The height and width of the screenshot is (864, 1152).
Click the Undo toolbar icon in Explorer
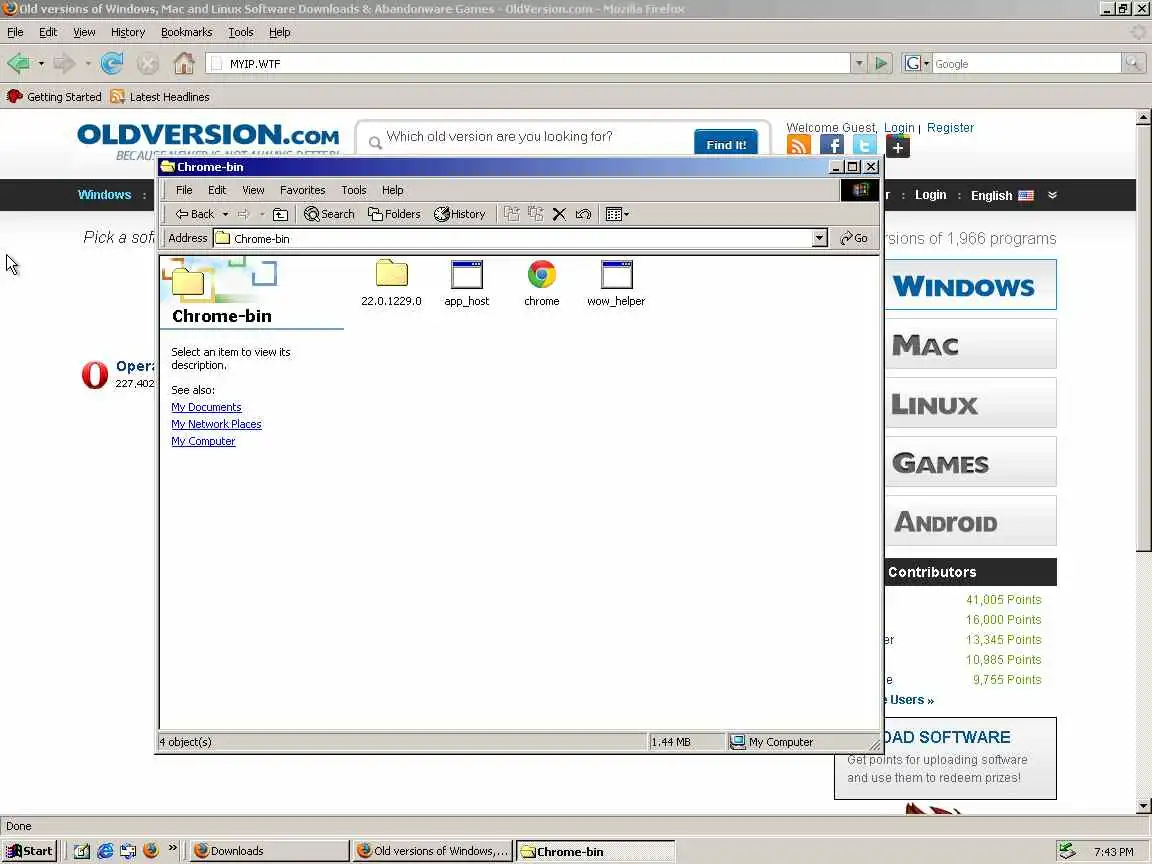coord(583,214)
